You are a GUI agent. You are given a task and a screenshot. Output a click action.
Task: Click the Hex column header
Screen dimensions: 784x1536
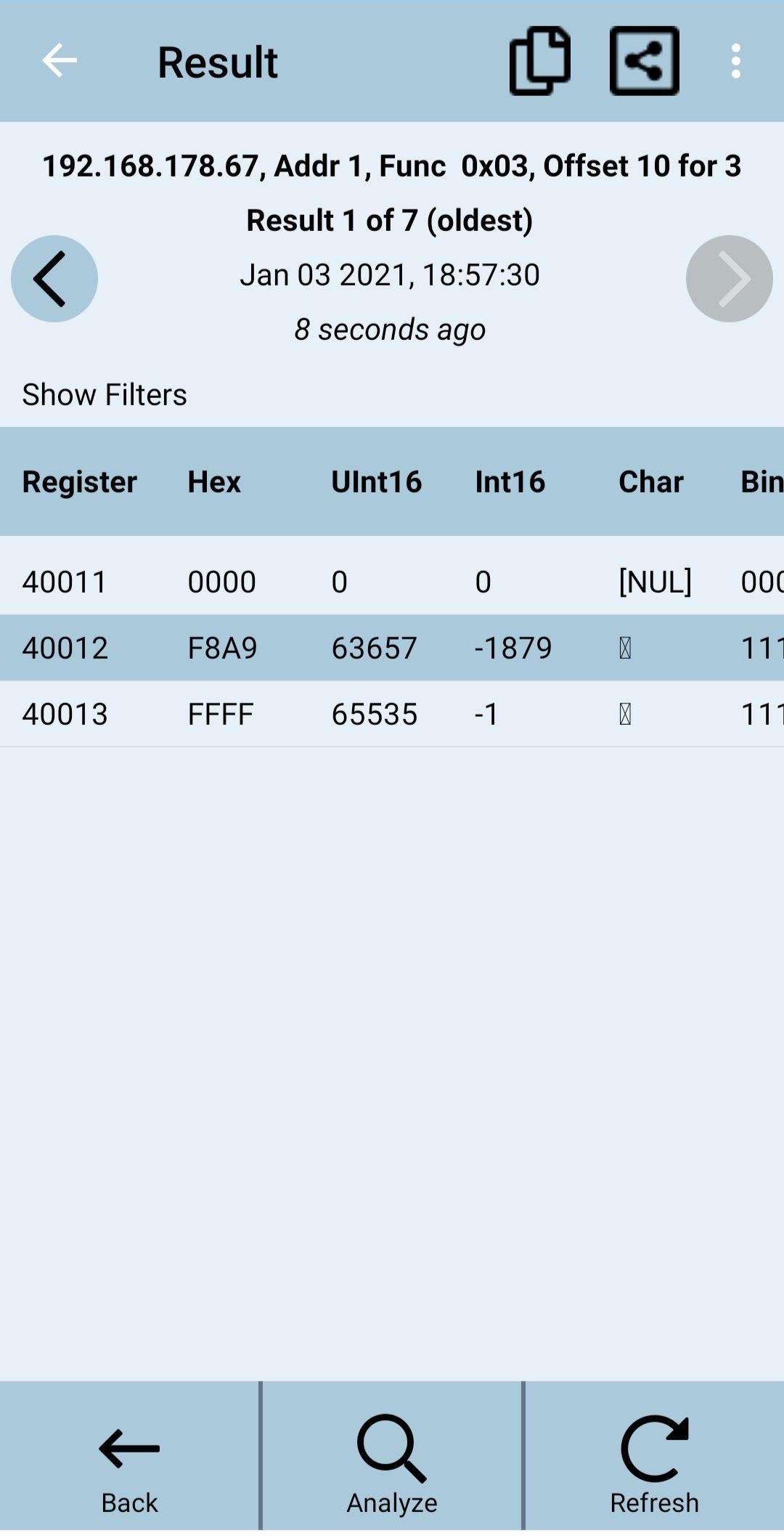tap(214, 481)
